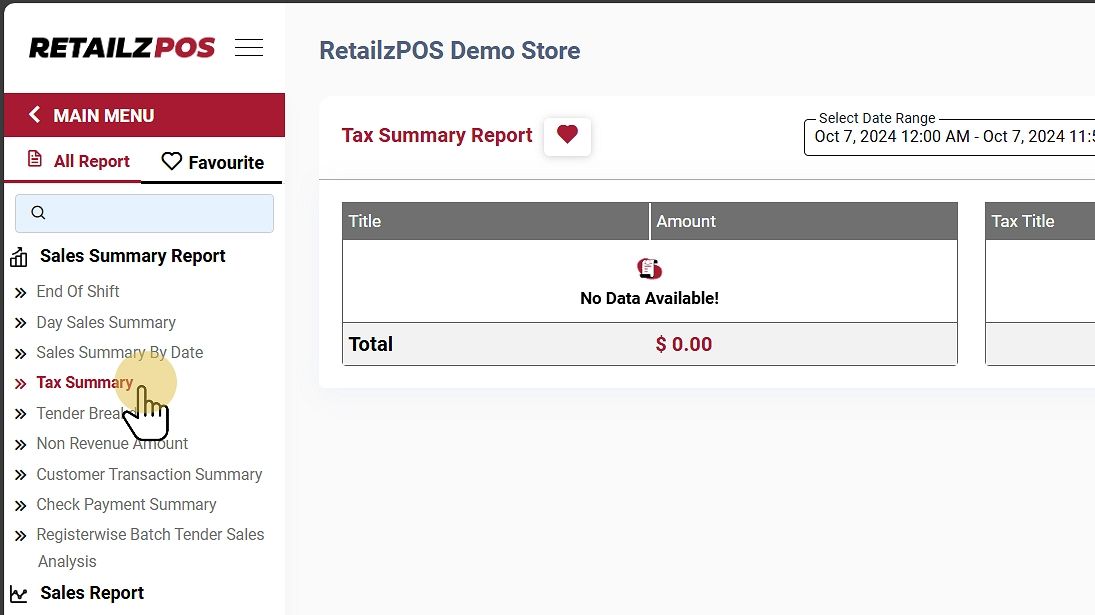Switch to the All Report tab
The height and width of the screenshot is (615, 1095).
tap(78, 161)
